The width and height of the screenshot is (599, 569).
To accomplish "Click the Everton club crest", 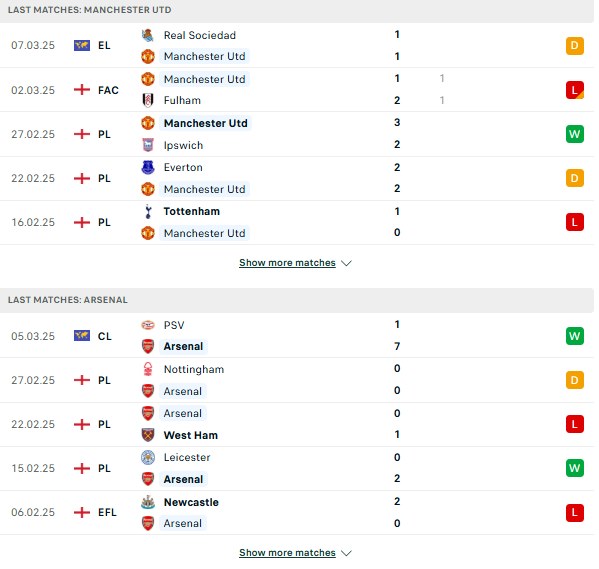I will coord(148,167).
